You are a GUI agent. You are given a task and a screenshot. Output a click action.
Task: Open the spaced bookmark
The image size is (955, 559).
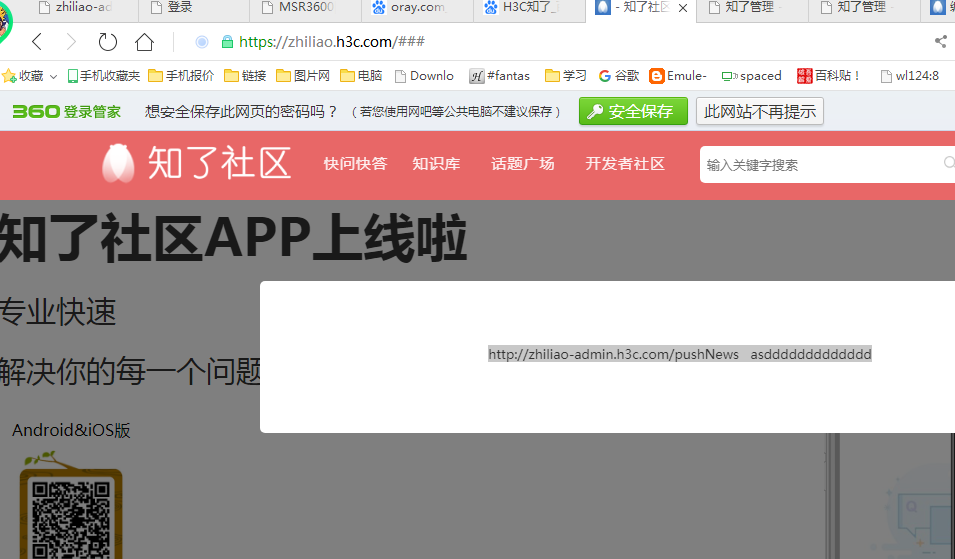[752, 76]
